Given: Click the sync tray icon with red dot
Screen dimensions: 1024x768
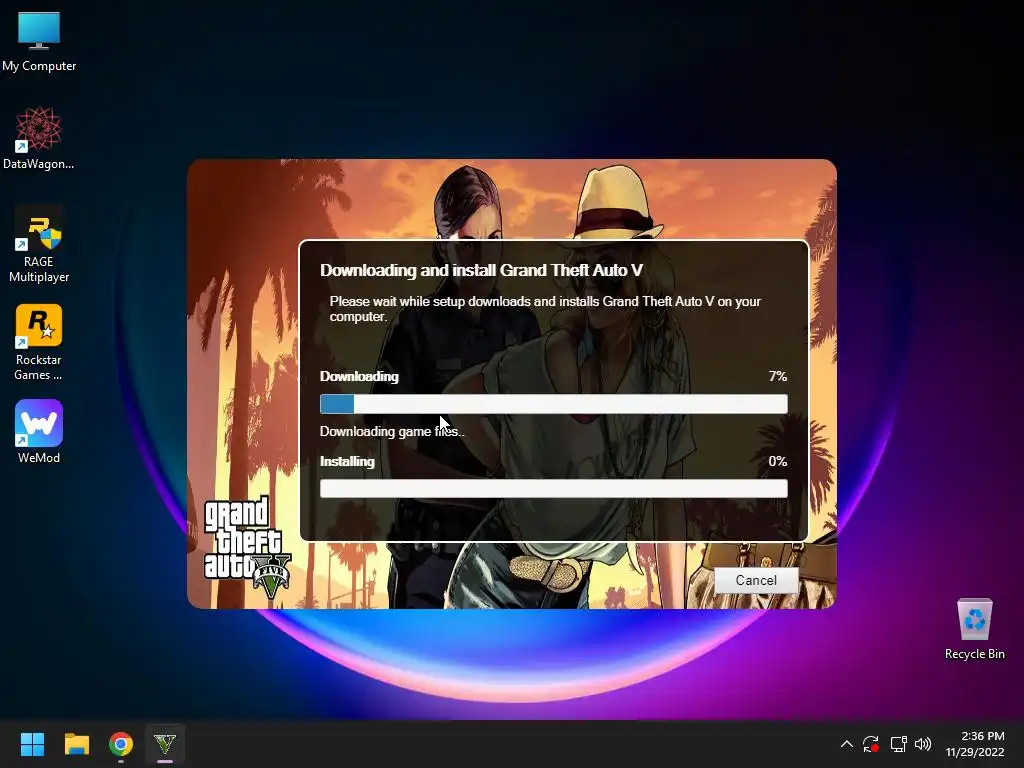Looking at the screenshot, I should point(871,744).
